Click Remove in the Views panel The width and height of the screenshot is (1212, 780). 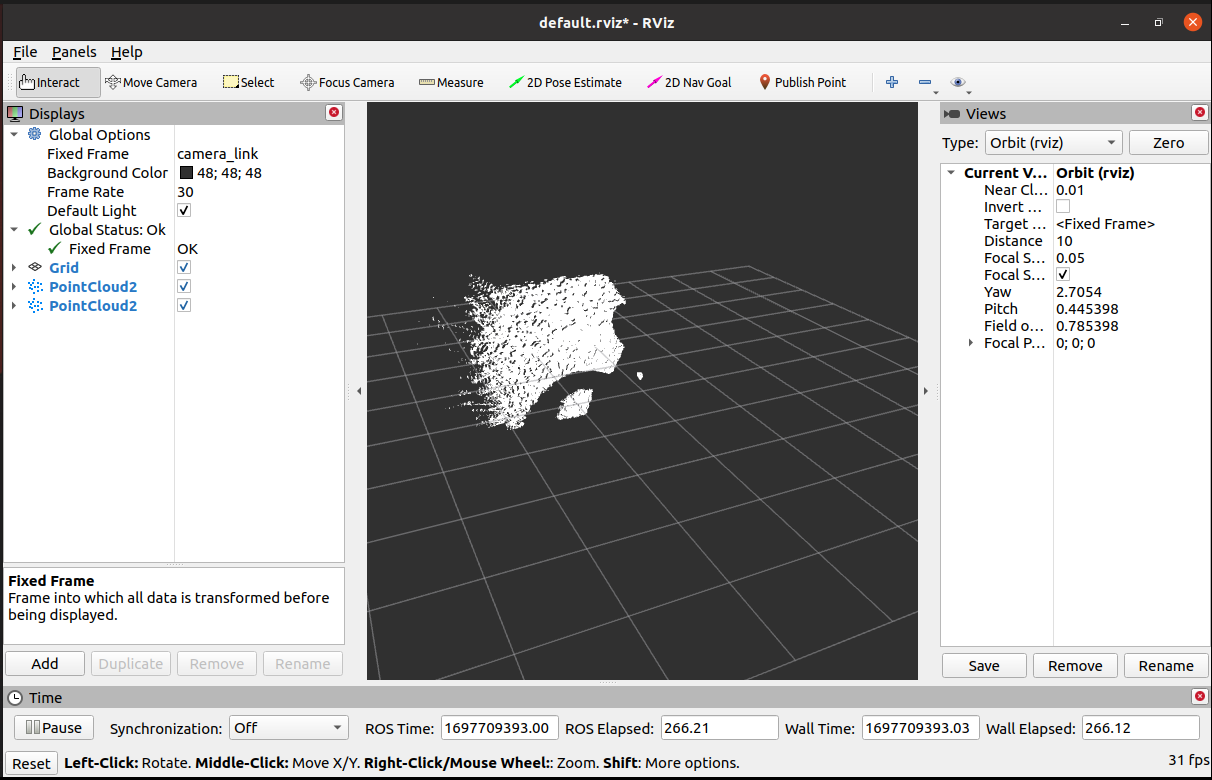pyautogui.click(x=1075, y=666)
